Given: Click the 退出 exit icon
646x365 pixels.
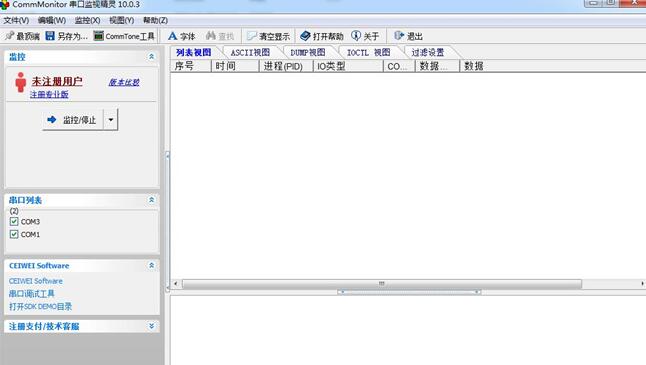Looking at the screenshot, I should (x=399, y=36).
